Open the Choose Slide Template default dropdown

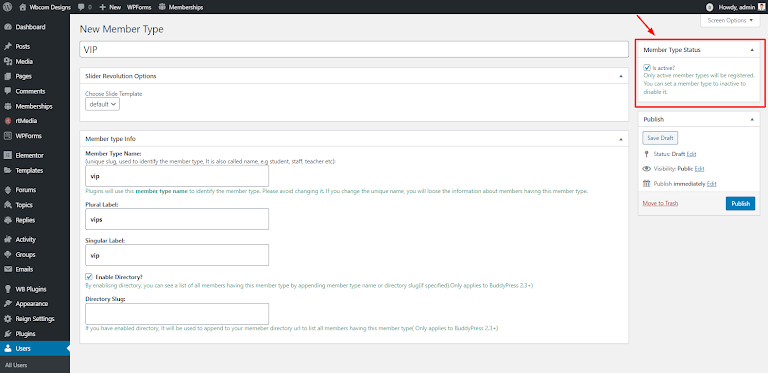tap(102, 104)
